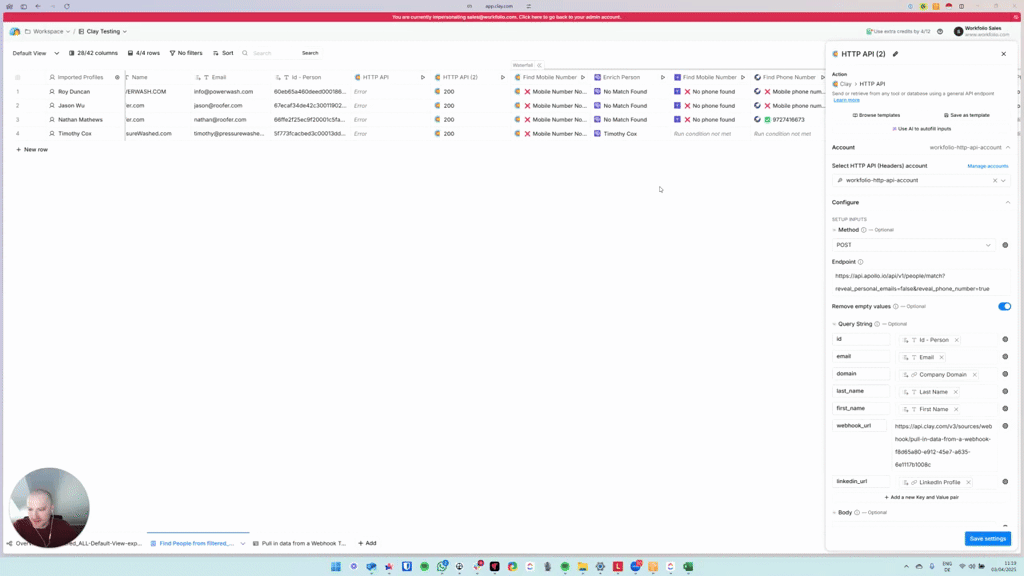The image size is (1024, 576).
Task: Collapse the Configure section
Action: pyautogui.click(x=1007, y=203)
